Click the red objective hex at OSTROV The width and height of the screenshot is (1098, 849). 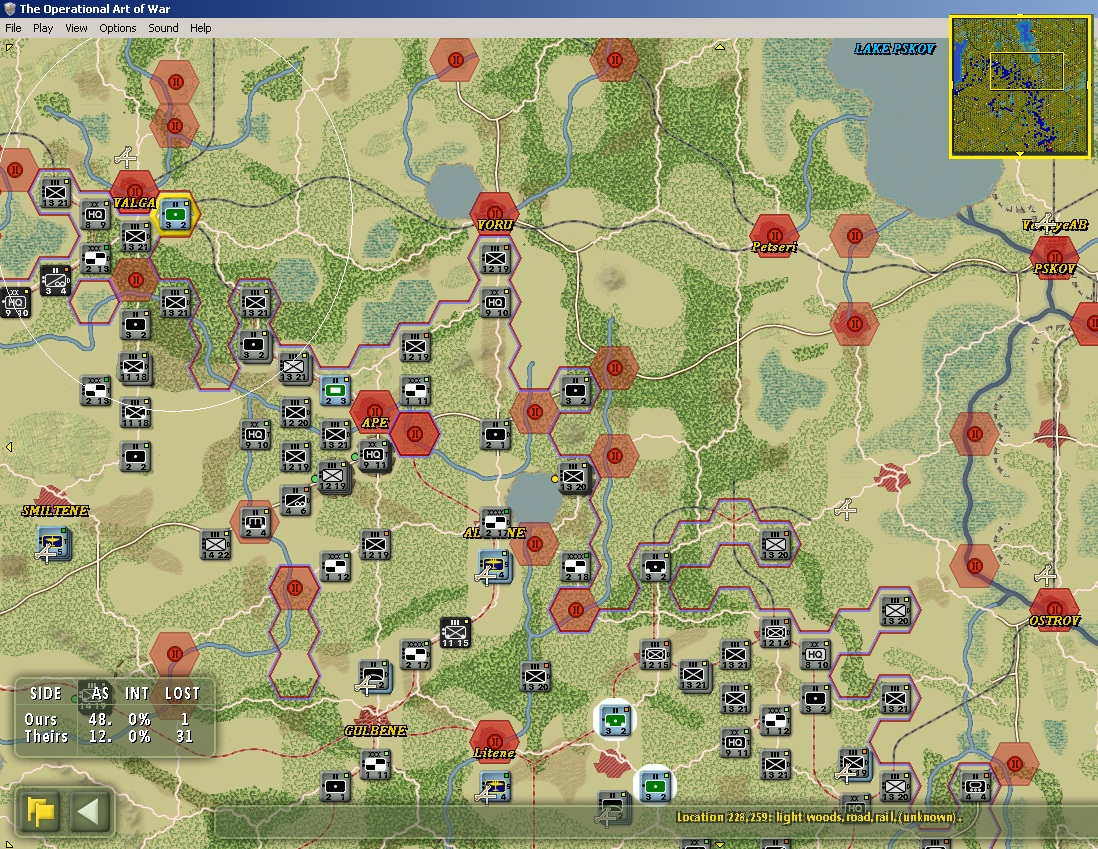(x=1055, y=610)
